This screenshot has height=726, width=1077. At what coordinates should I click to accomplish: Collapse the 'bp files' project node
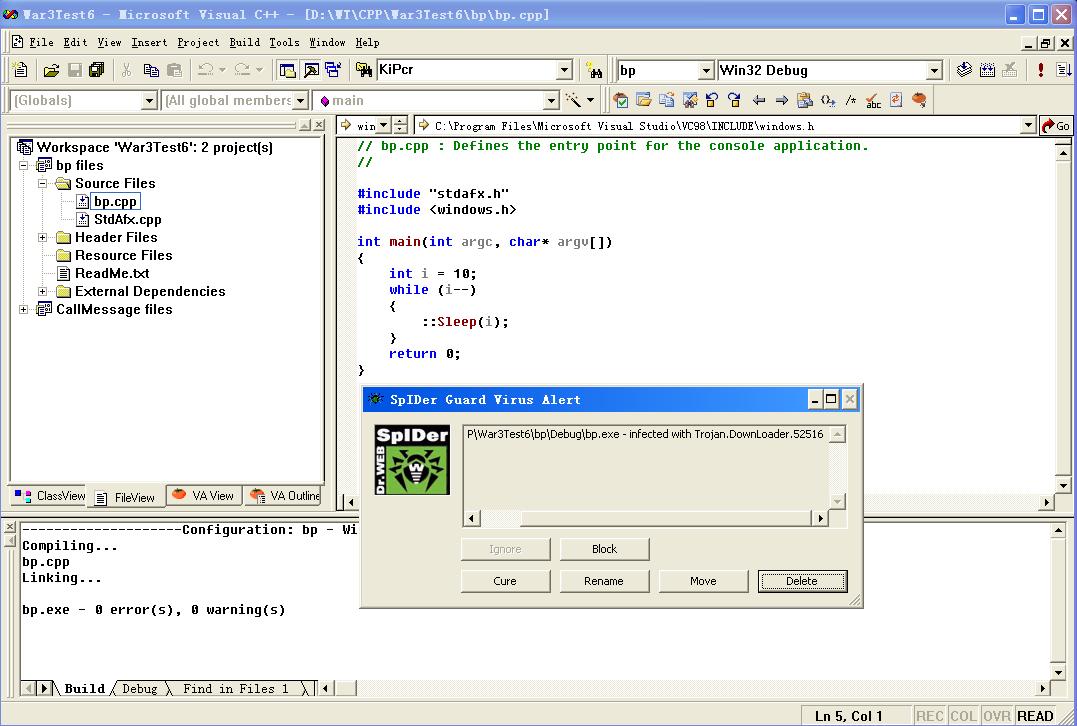pos(23,166)
